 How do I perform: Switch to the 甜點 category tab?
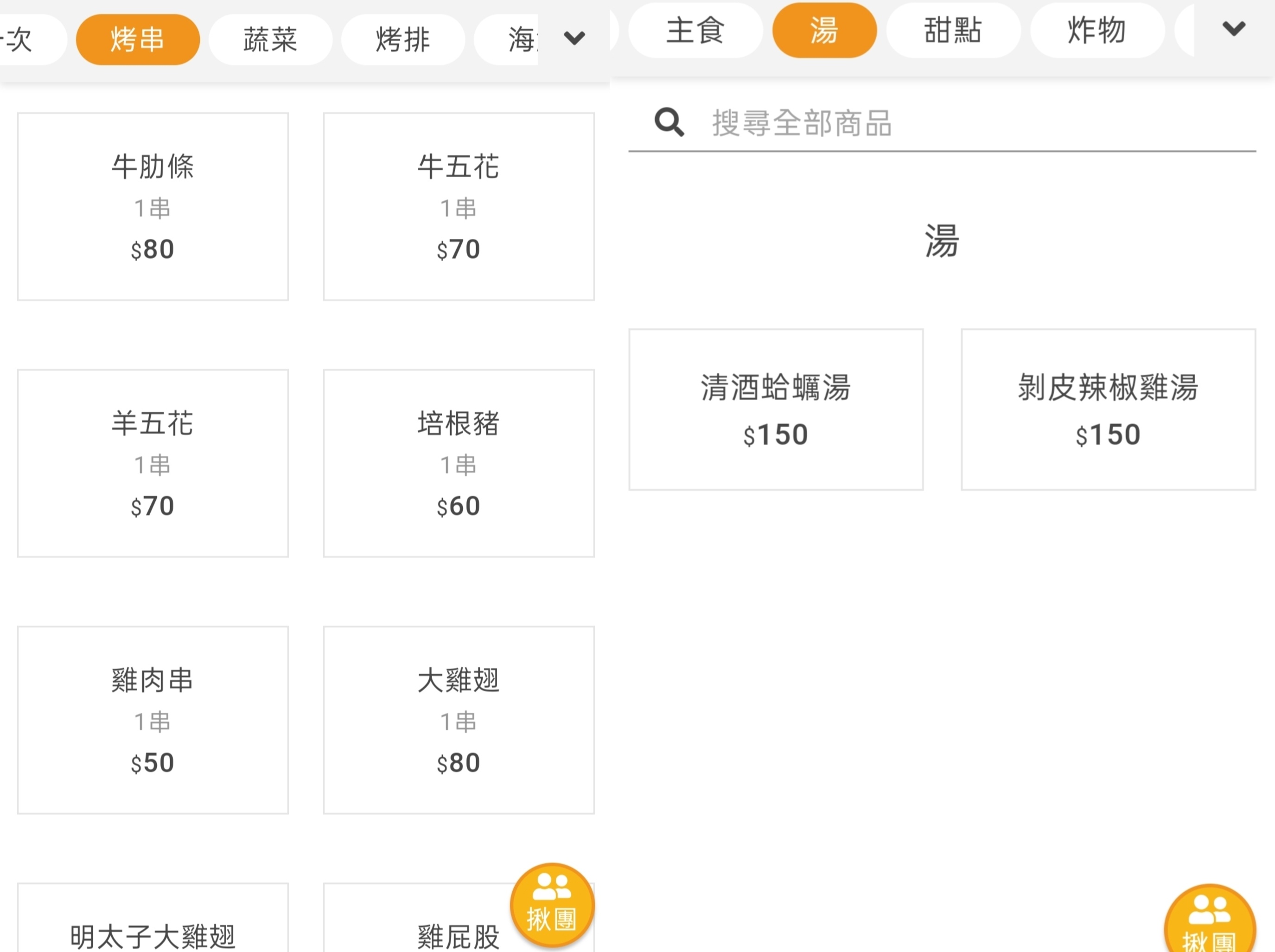[953, 30]
